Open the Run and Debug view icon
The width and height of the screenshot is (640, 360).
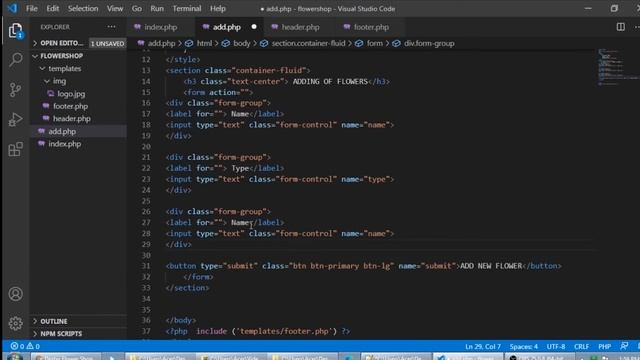click(x=16, y=119)
